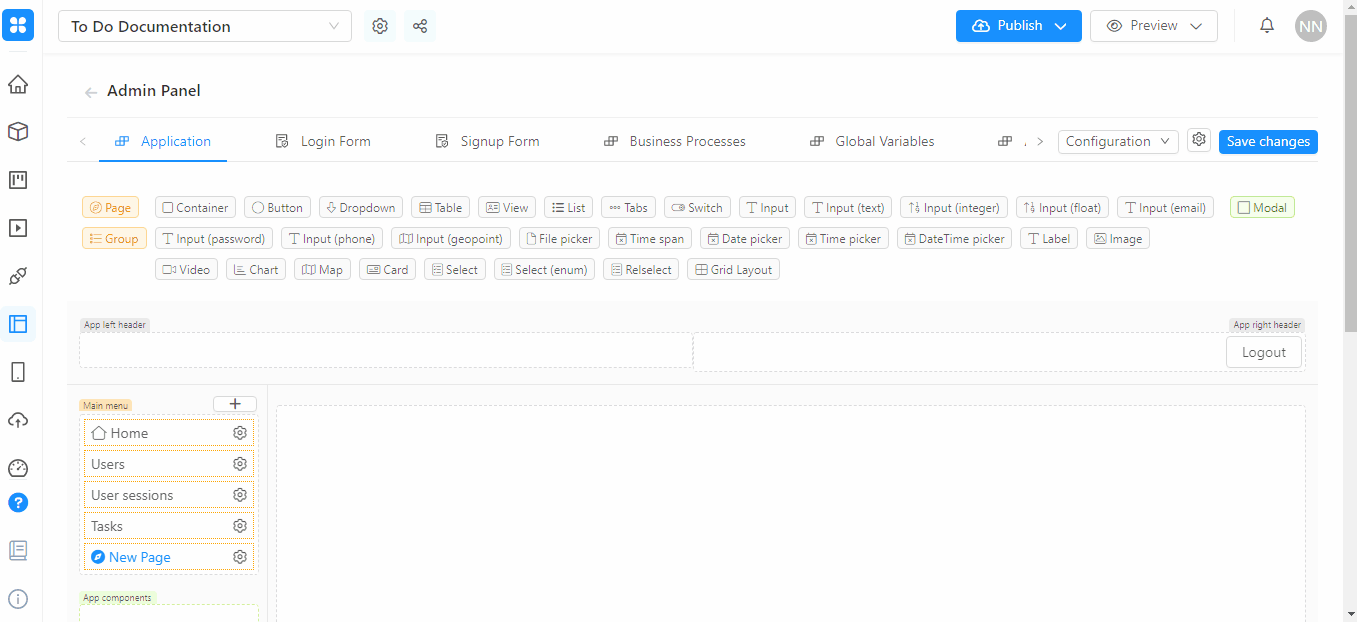This screenshot has width=1357, height=622.
Task: Switch to the Login Form tab
Action: (323, 142)
